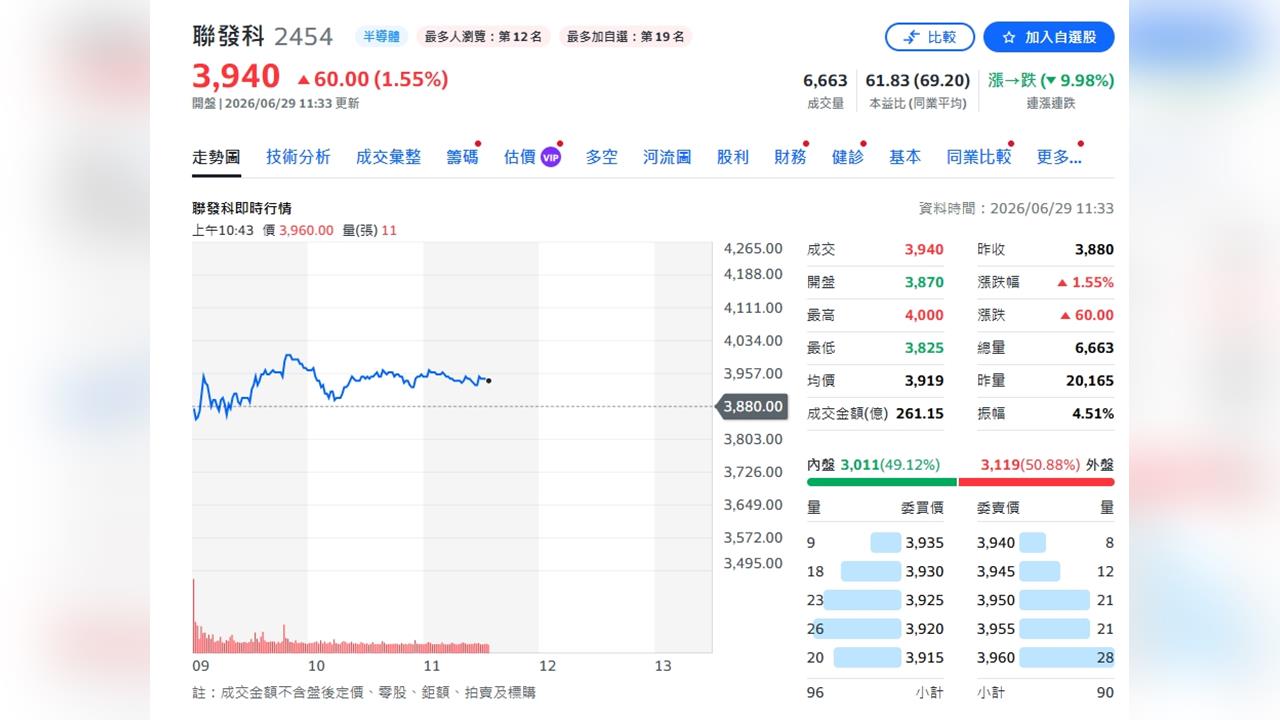The height and width of the screenshot is (720, 1280).
Task: Open the 成交彙整 tab
Action: pyautogui.click(x=388, y=157)
